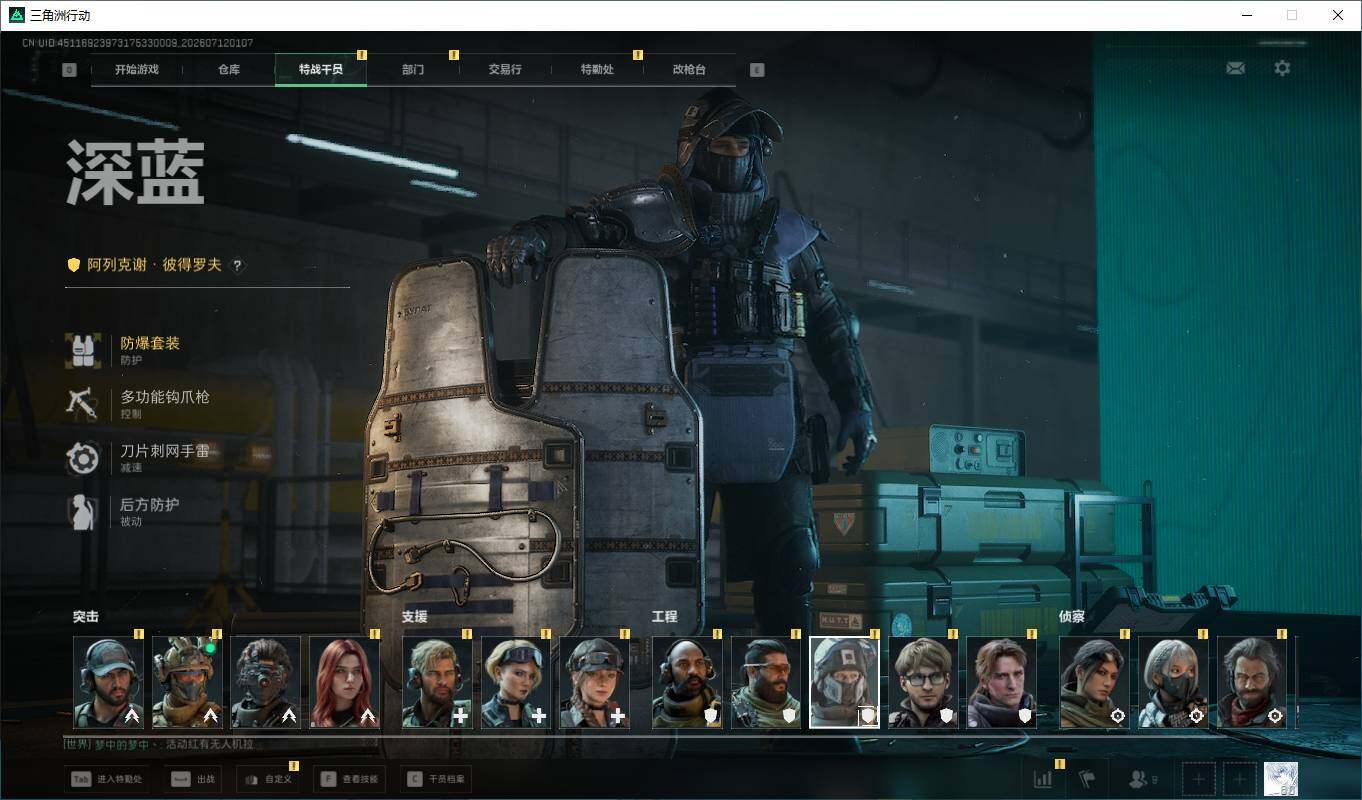Open the mail envelope icon
Viewport: 1362px width, 800px height.
pos(1235,68)
